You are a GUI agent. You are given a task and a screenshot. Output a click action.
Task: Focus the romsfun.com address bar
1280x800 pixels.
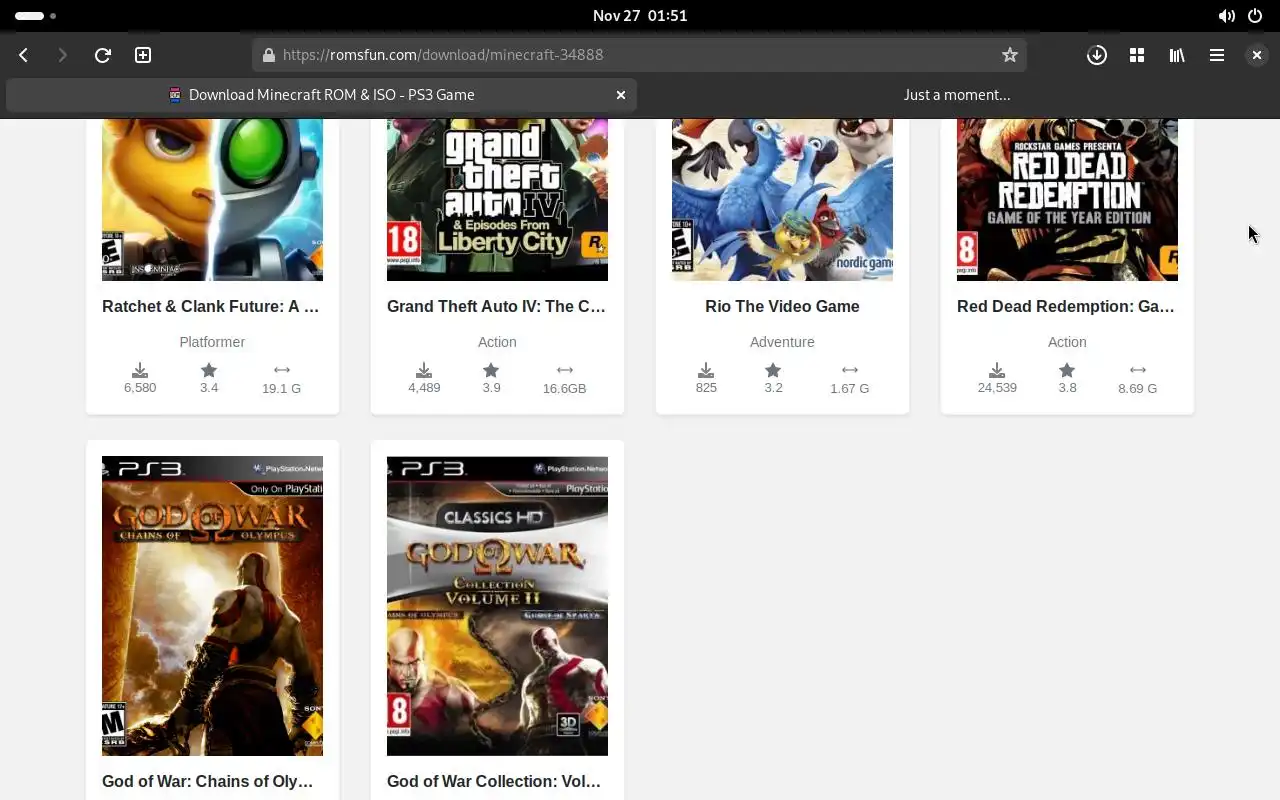point(640,55)
